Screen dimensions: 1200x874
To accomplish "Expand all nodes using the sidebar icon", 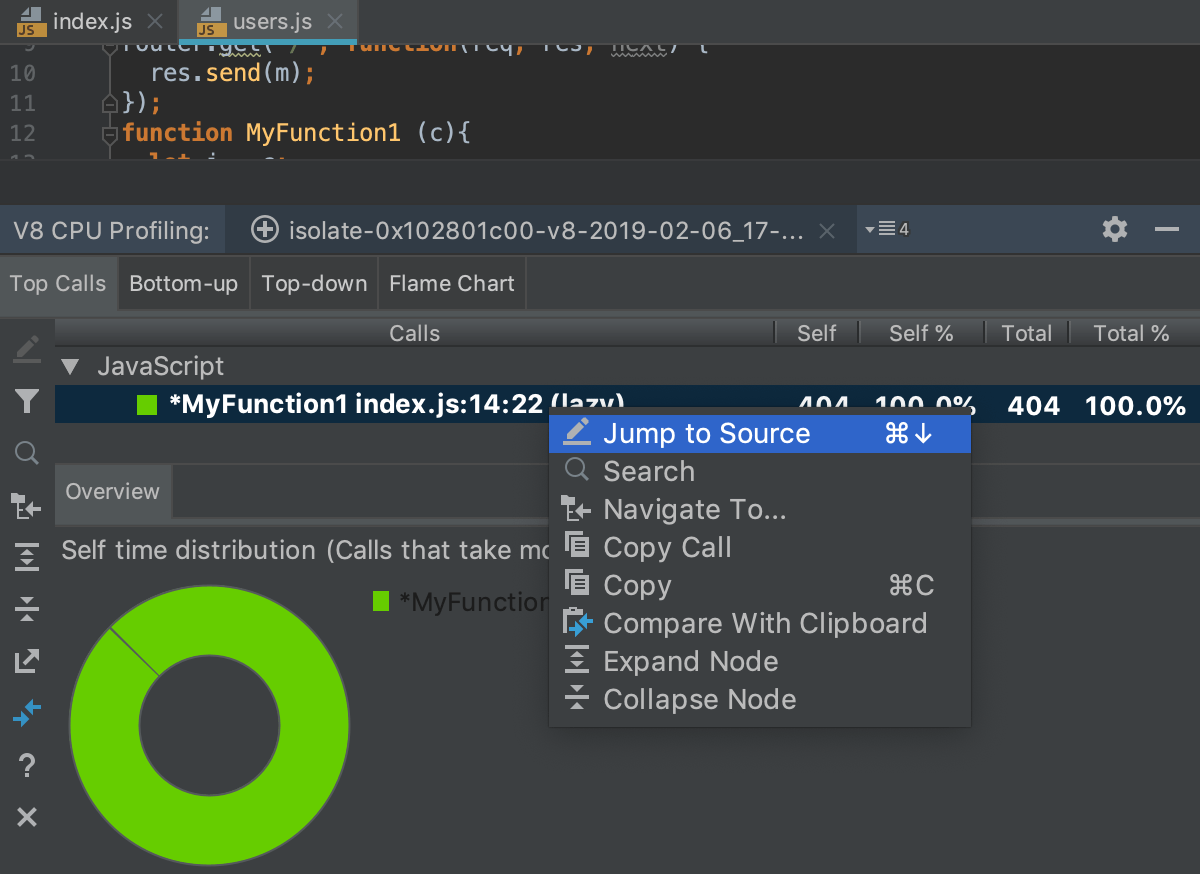I will point(27,557).
